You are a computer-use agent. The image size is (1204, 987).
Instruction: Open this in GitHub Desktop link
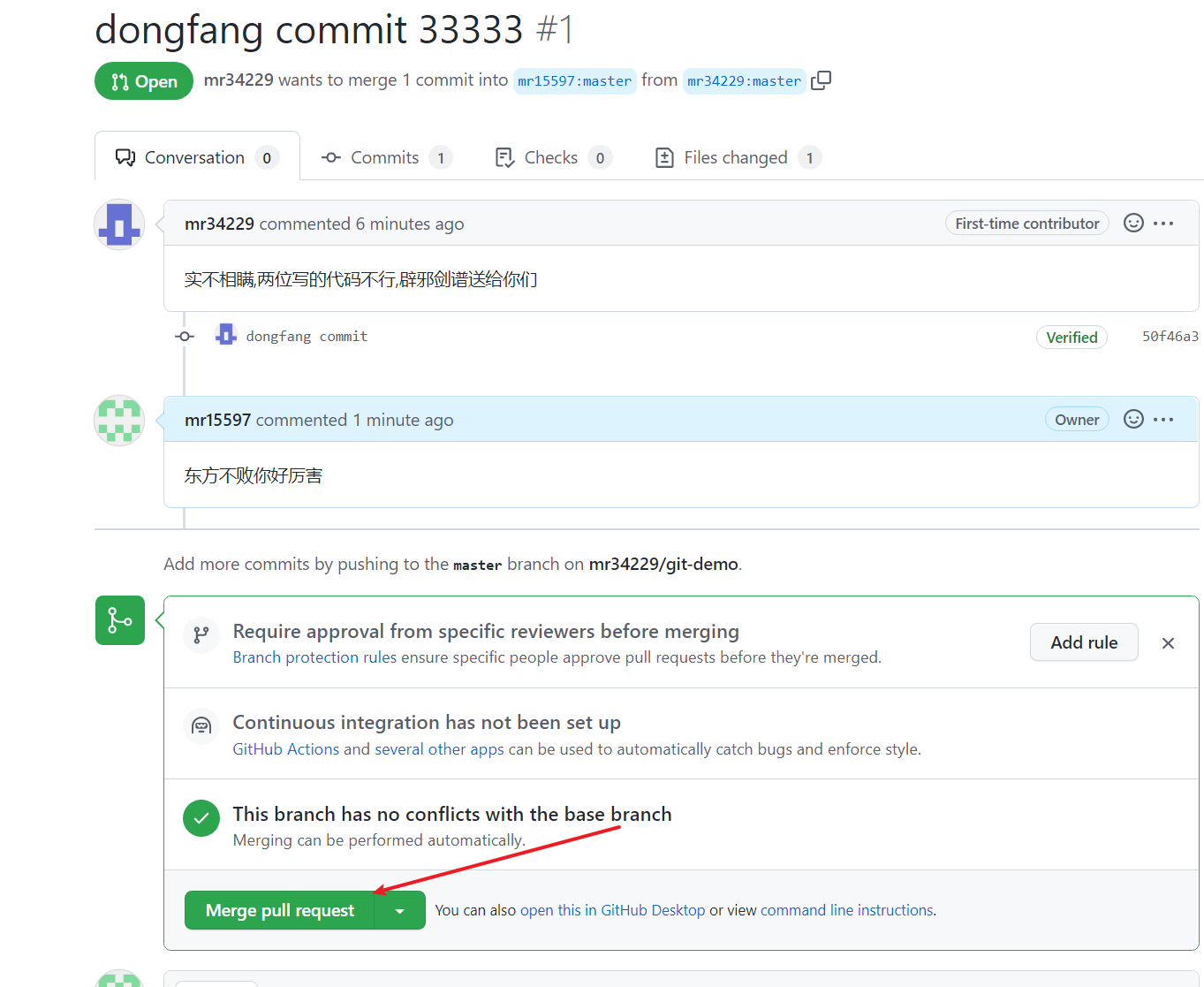coord(612,910)
